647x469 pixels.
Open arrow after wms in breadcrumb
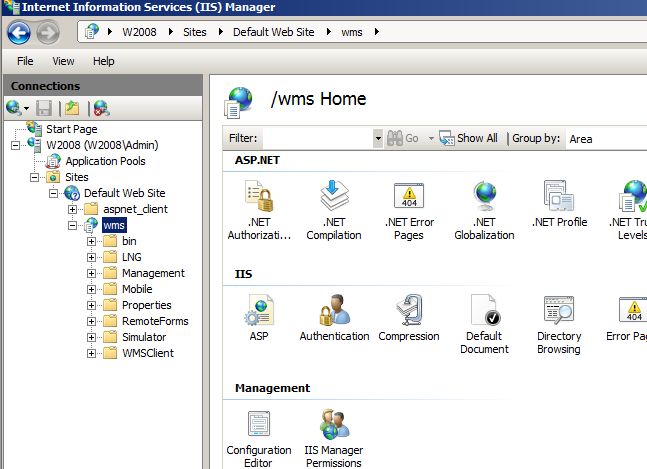(x=377, y=32)
